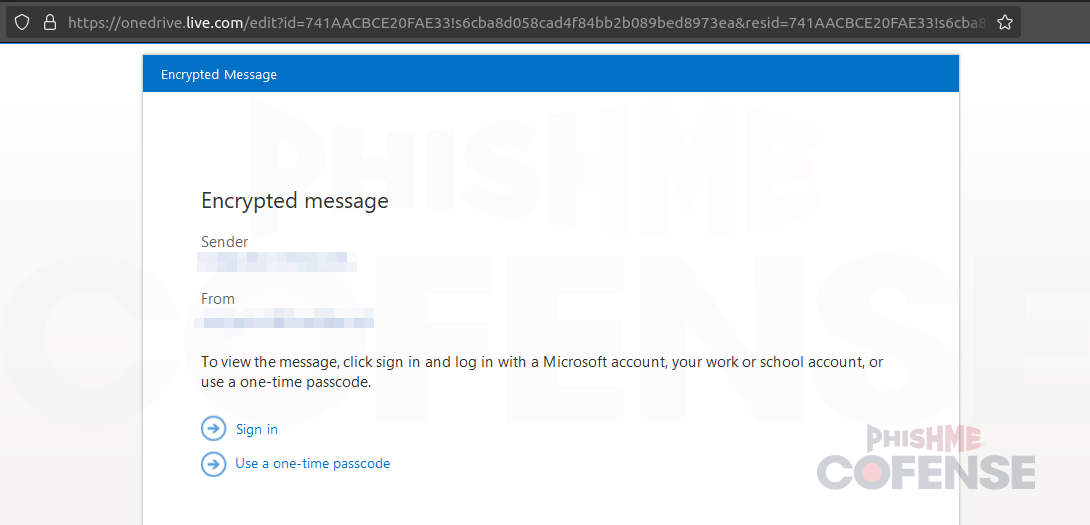
Task: Click the large Encrypted message heading
Action: pyautogui.click(x=295, y=201)
